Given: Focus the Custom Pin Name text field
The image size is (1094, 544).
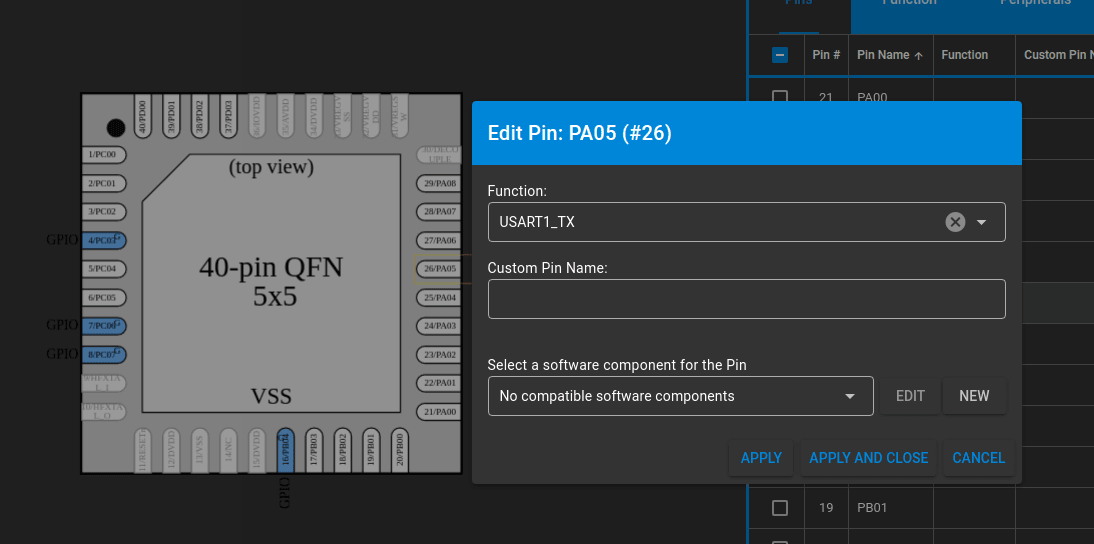Looking at the screenshot, I should (746, 299).
